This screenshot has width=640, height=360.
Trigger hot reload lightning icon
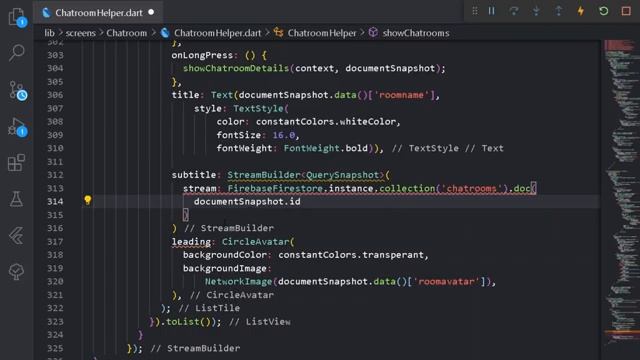click(x=580, y=11)
